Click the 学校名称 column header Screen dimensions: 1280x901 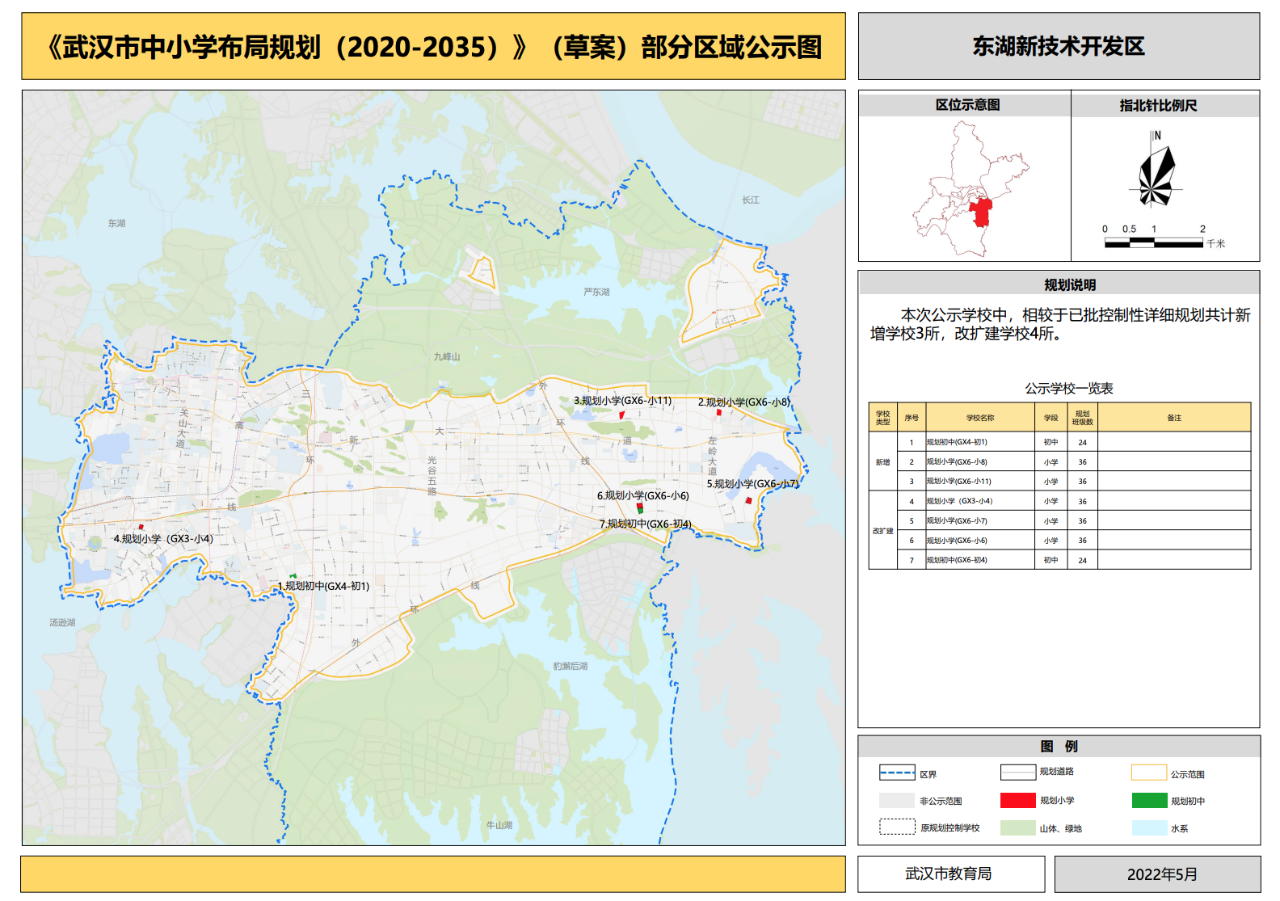[x=980, y=417]
